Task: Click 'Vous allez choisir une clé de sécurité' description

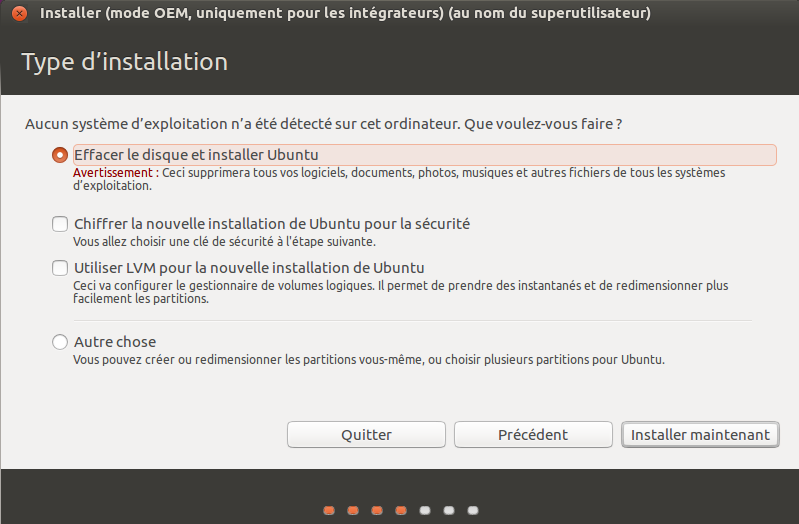Action: click(x=224, y=242)
